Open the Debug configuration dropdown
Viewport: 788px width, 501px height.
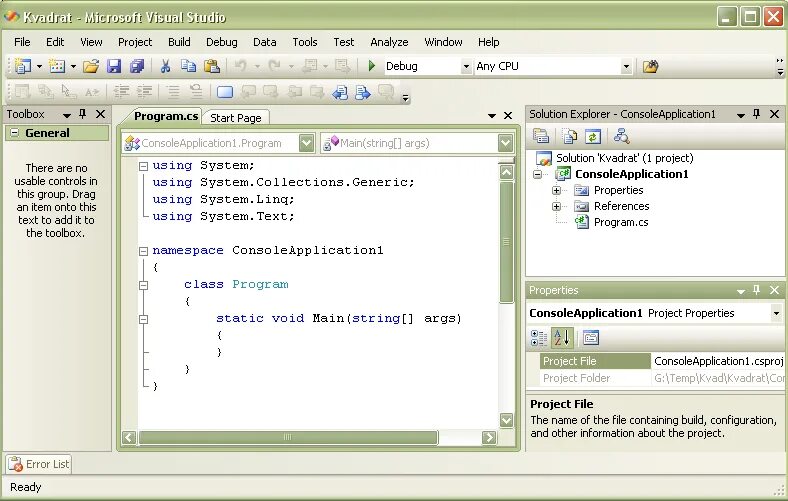(x=466, y=66)
